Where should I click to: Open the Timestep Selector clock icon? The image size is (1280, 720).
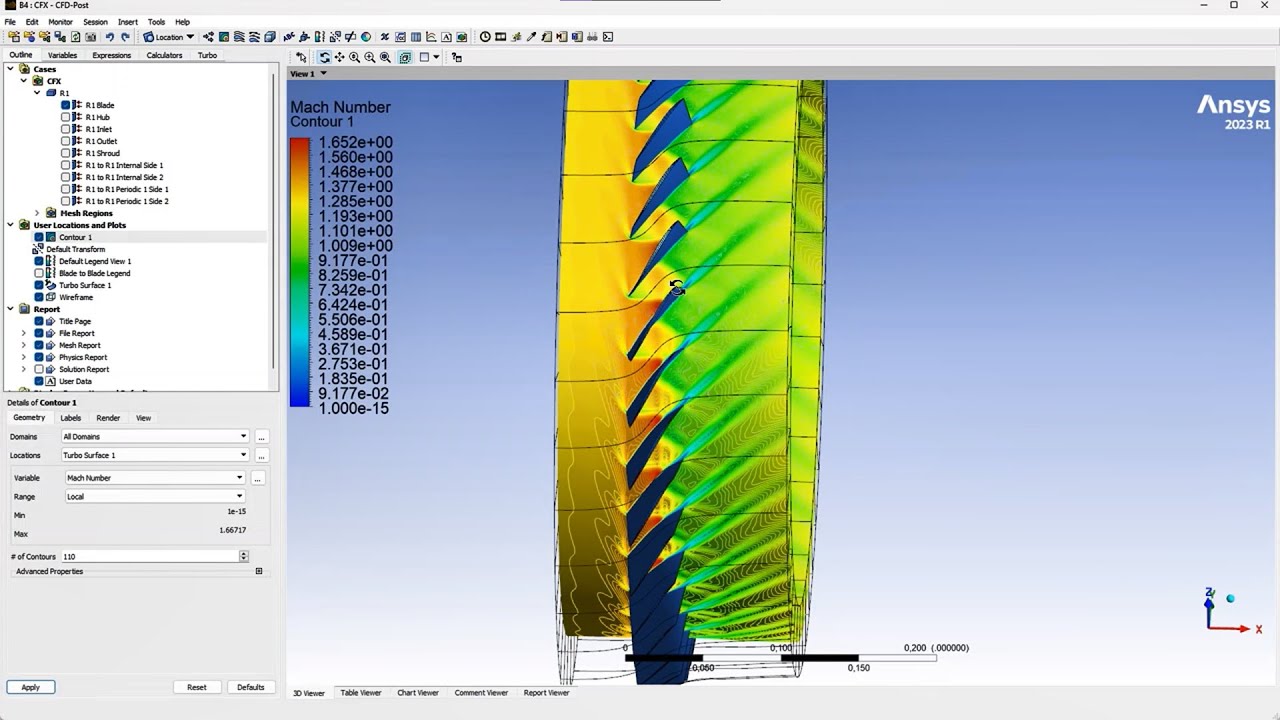tap(485, 37)
